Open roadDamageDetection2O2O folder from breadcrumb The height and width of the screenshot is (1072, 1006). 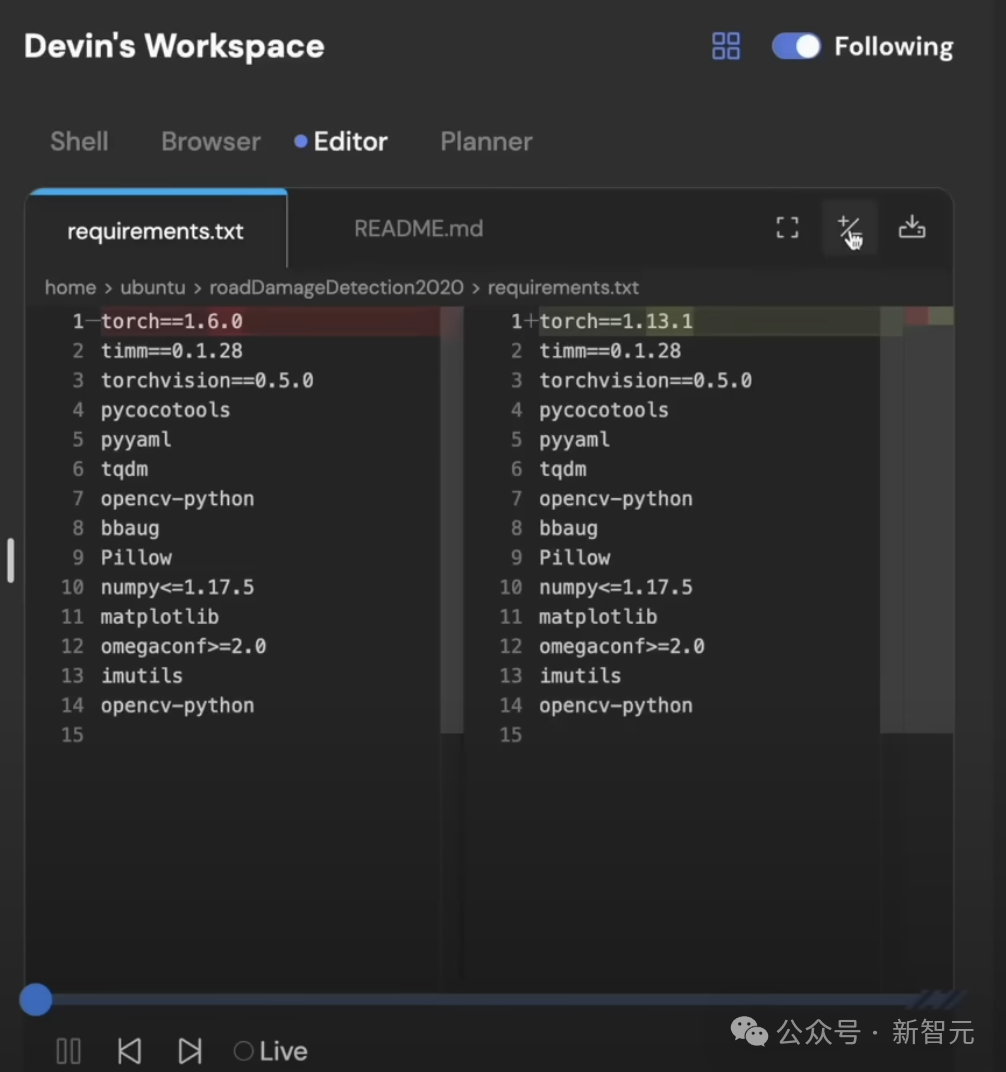(336, 287)
